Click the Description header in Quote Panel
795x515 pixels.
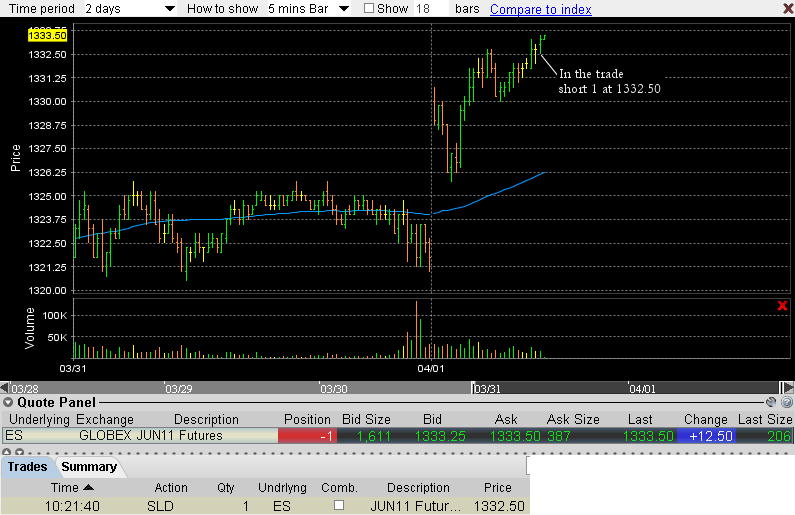click(x=206, y=420)
